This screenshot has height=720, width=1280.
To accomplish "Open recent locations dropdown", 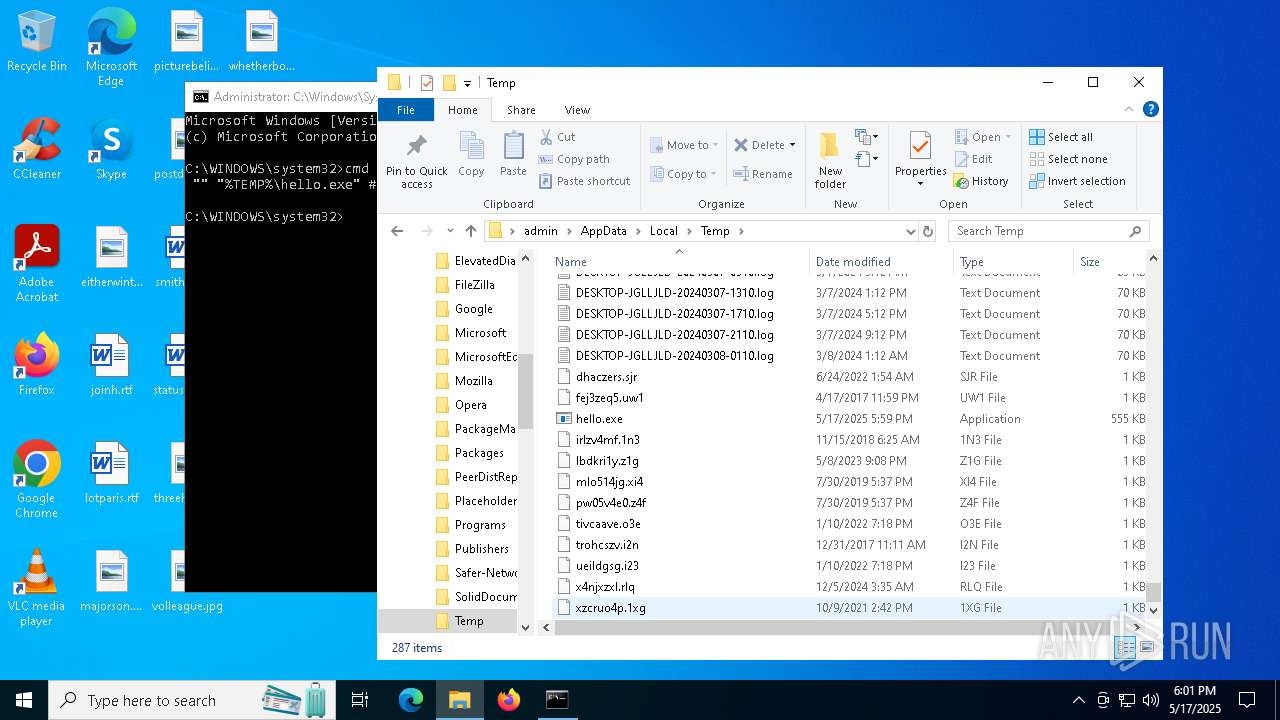I will tap(450, 231).
